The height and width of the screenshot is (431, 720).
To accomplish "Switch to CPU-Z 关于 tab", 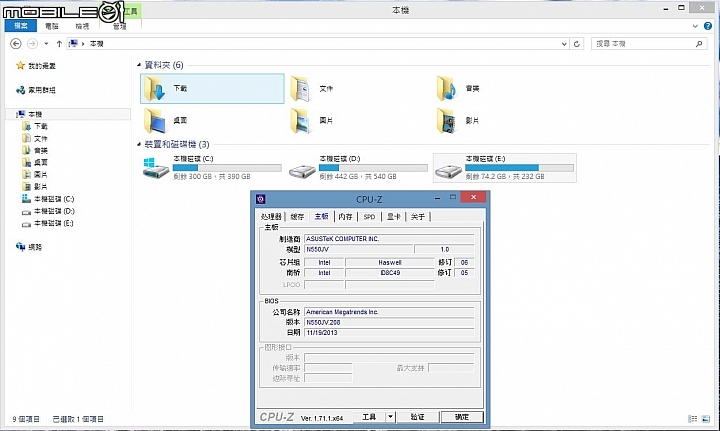I will point(418,217).
